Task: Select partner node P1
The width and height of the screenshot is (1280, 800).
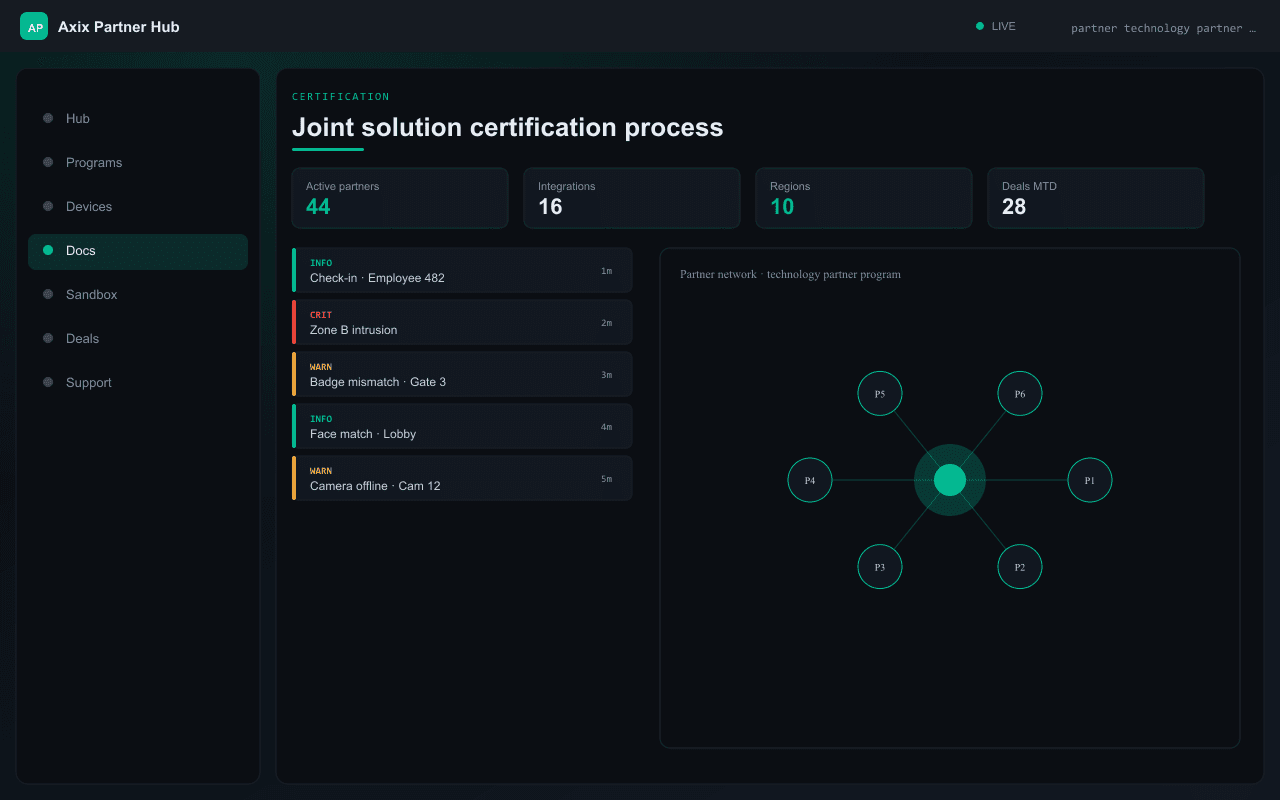Action: [x=1090, y=480]
